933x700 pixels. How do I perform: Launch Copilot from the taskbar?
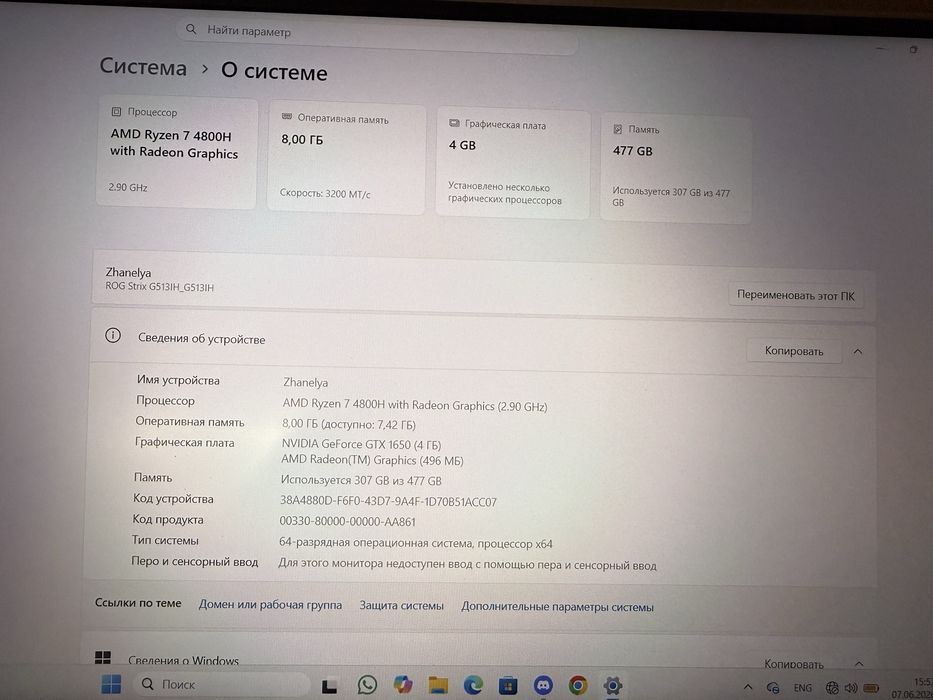[x=403, y=685]
